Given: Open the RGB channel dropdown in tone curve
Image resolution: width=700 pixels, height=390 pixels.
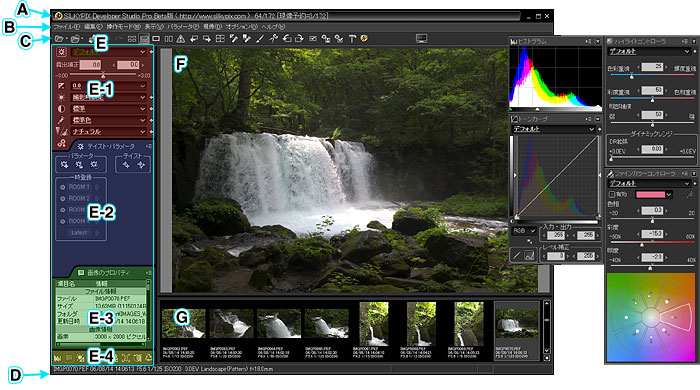Looking at the screenshot, I should pos(524,231).
